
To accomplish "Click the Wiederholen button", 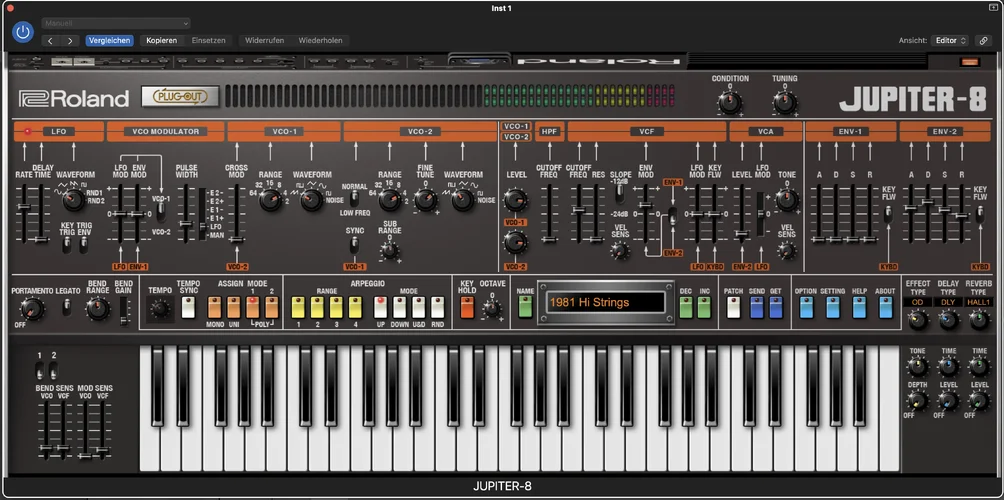I will click(320, 40).
